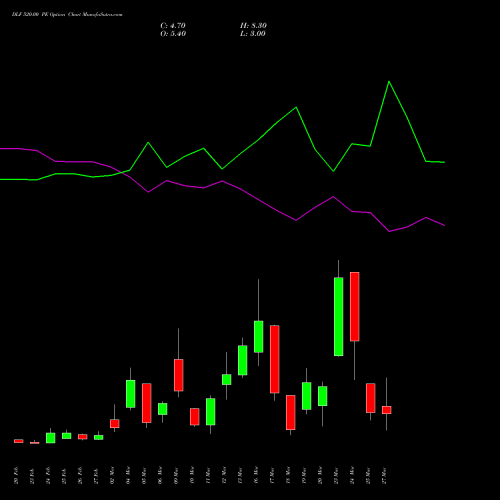Click the chart title text at top left

(x=67, y=15)
